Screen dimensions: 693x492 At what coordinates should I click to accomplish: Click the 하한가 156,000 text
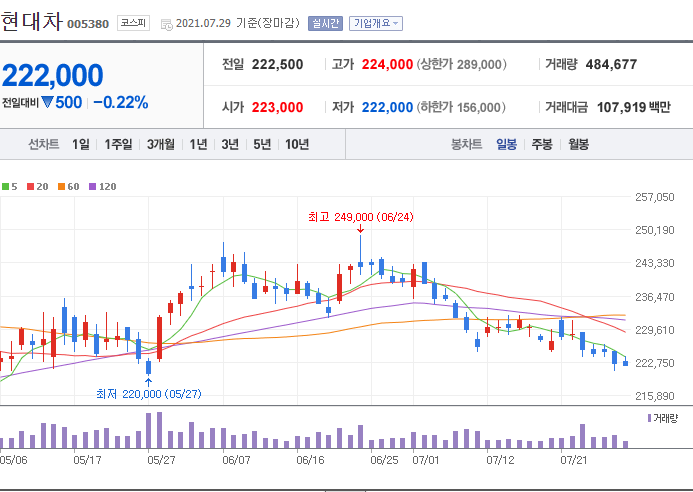(x=461, y=107)
